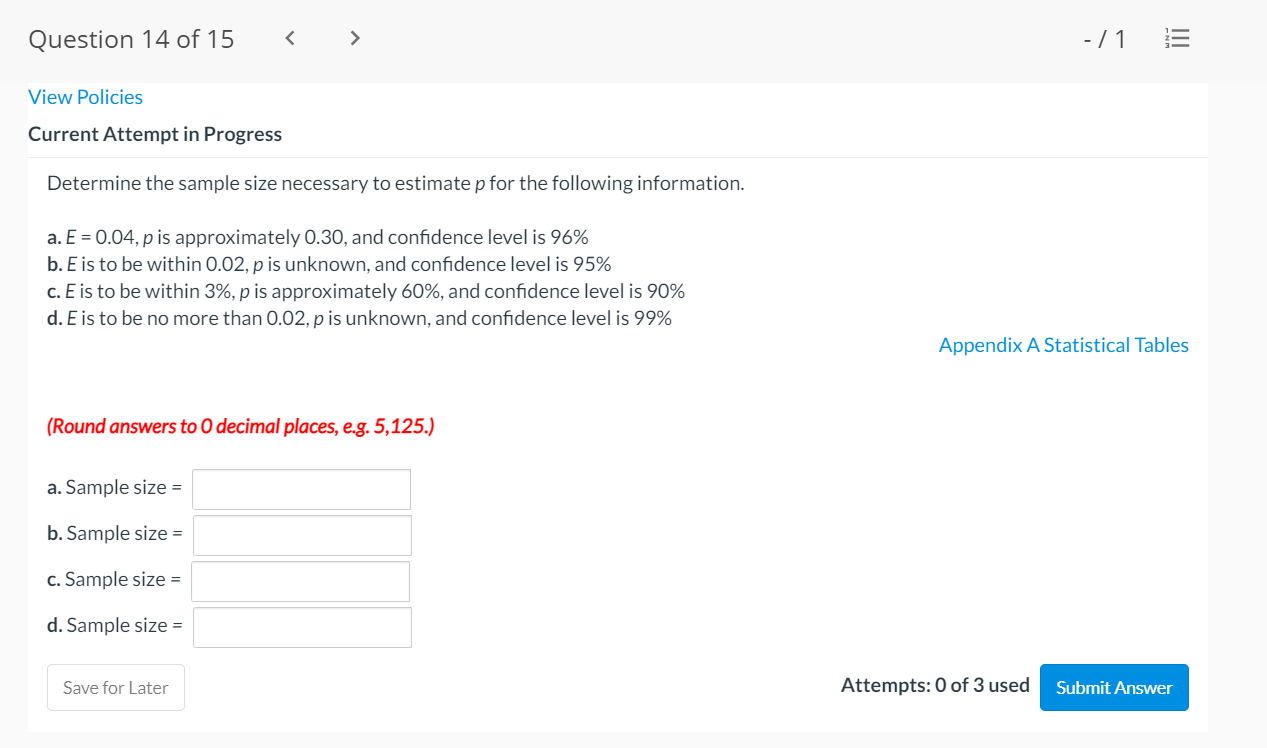Click problem line d with 99% confidence
1267x748 pixels.
pyautogui.click(x=359, y=319)
